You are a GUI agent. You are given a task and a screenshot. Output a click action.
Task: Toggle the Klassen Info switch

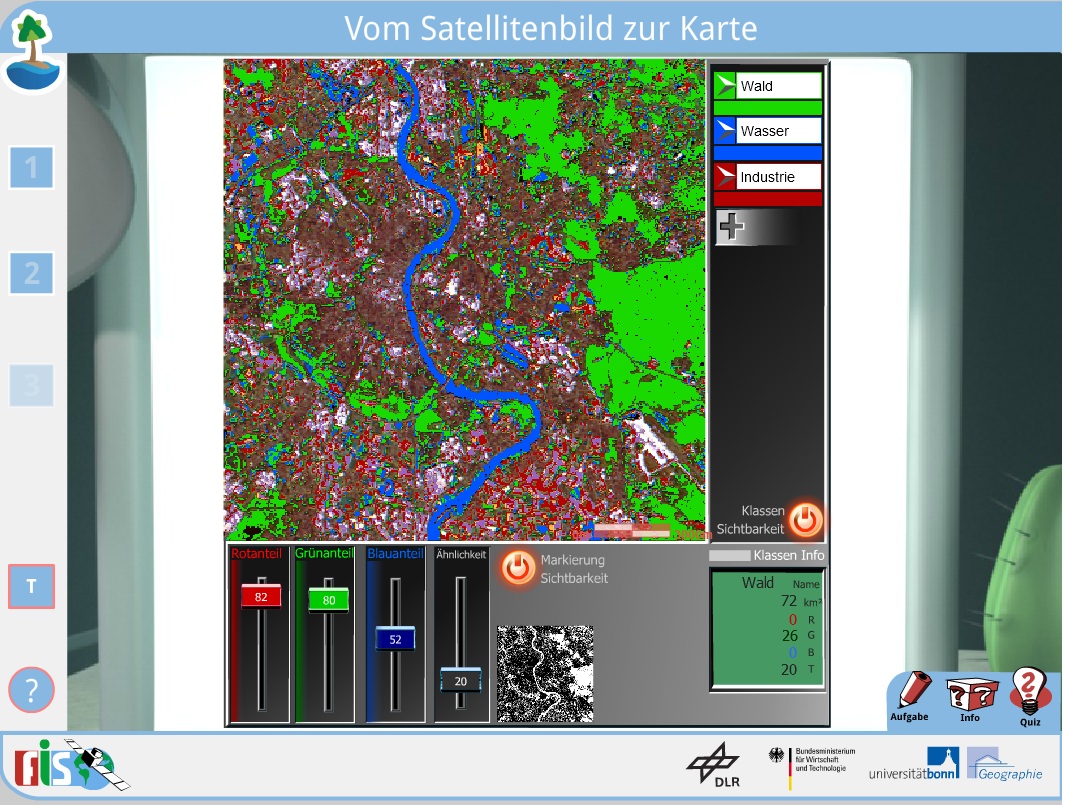click(x=729, y=555)
